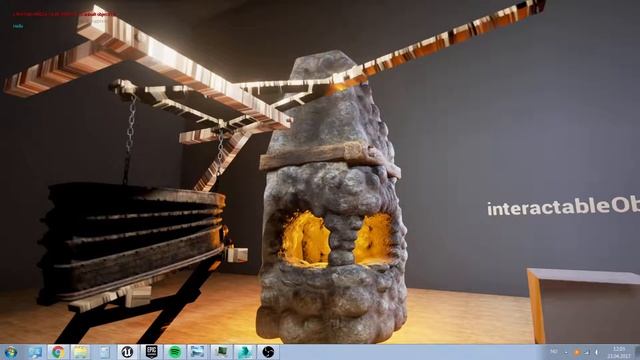Open Google Chrome from the taskbar
This screenshot has height=360, width=640.
pyautogui.click(x=58, y=352)
